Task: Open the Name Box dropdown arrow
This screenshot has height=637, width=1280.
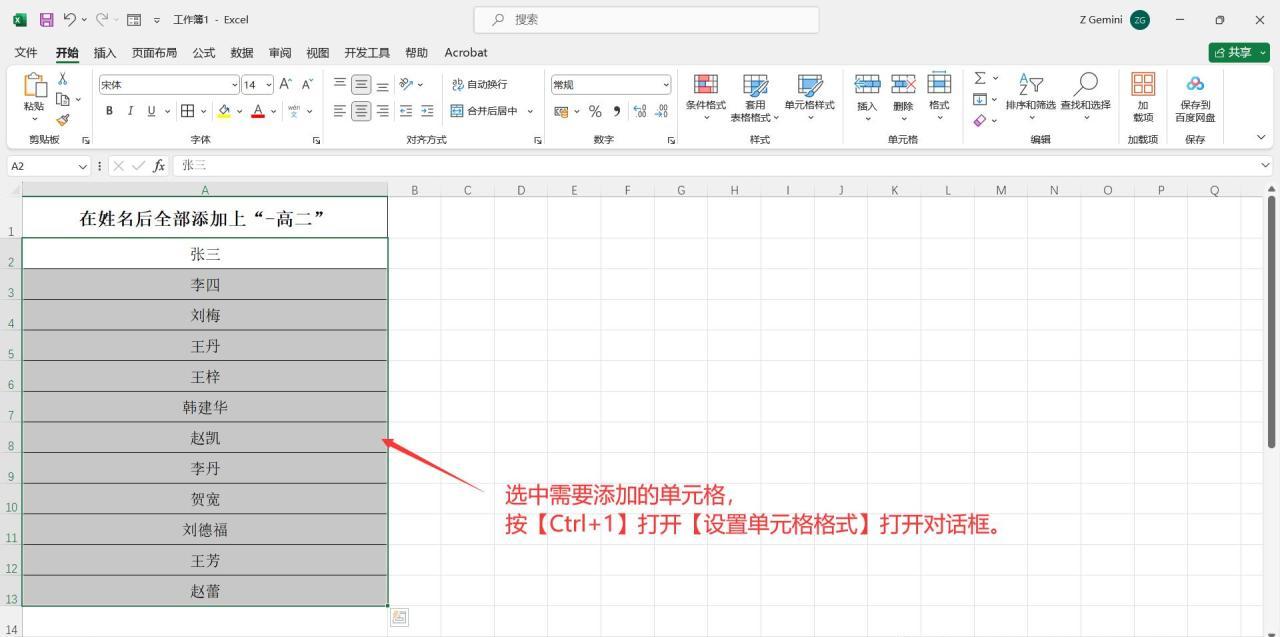Action: [x=83, y=166]
